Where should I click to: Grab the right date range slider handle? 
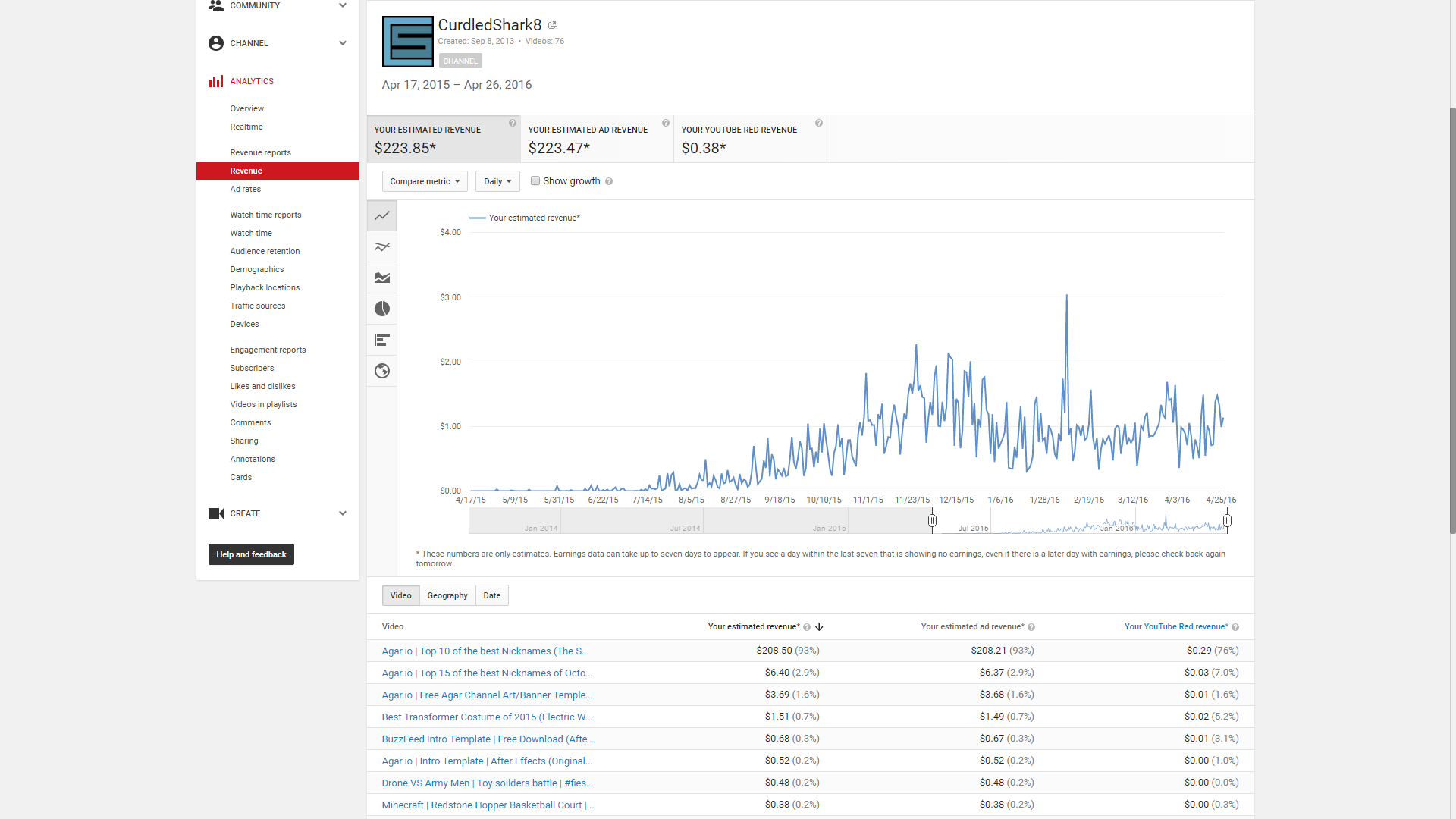(x=1227, y=521)
